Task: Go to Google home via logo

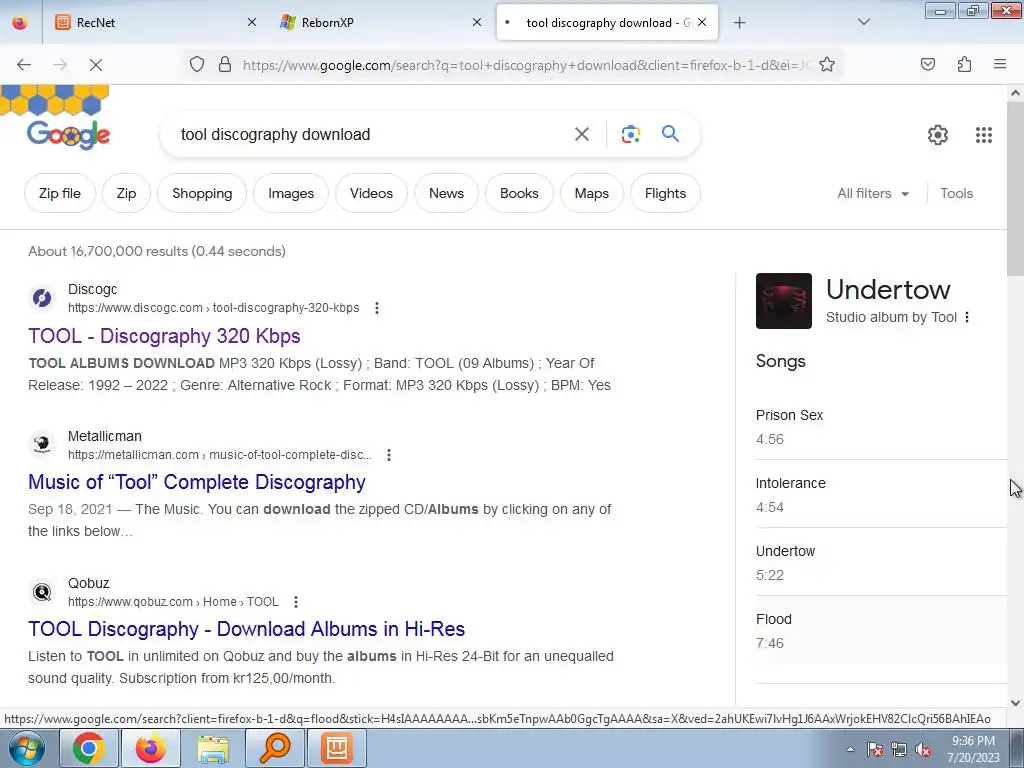Action: coord(68,135)
